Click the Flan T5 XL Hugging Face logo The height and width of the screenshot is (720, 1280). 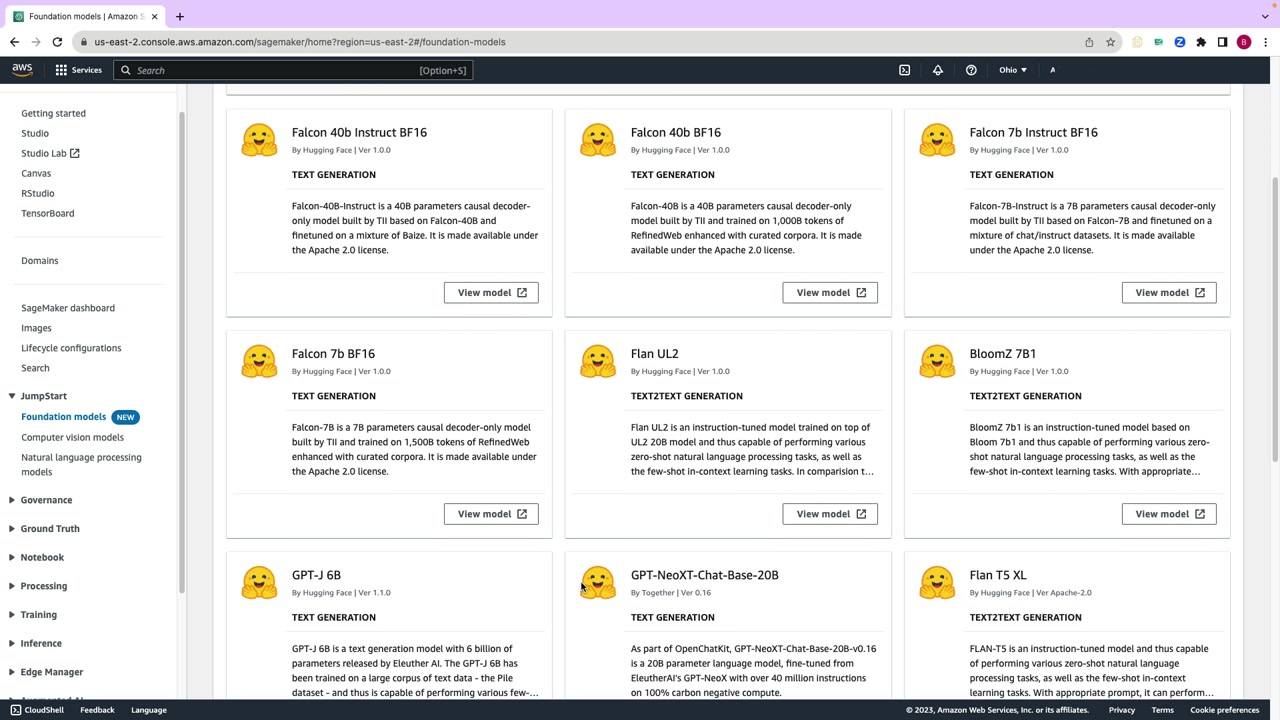pyautogui.click(x=937, y=582)
